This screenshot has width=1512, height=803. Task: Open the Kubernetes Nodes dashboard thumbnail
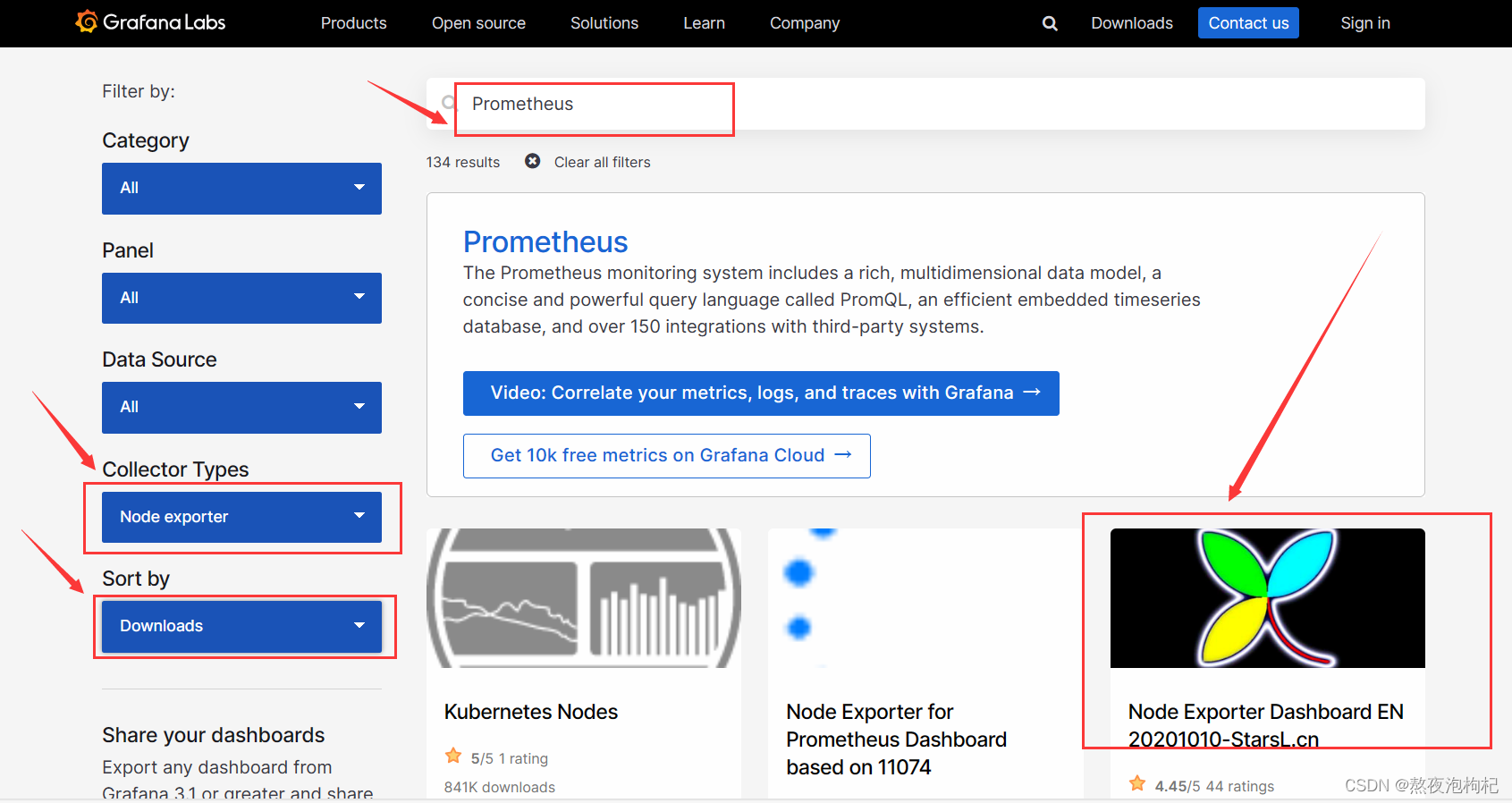pos(584,598)
